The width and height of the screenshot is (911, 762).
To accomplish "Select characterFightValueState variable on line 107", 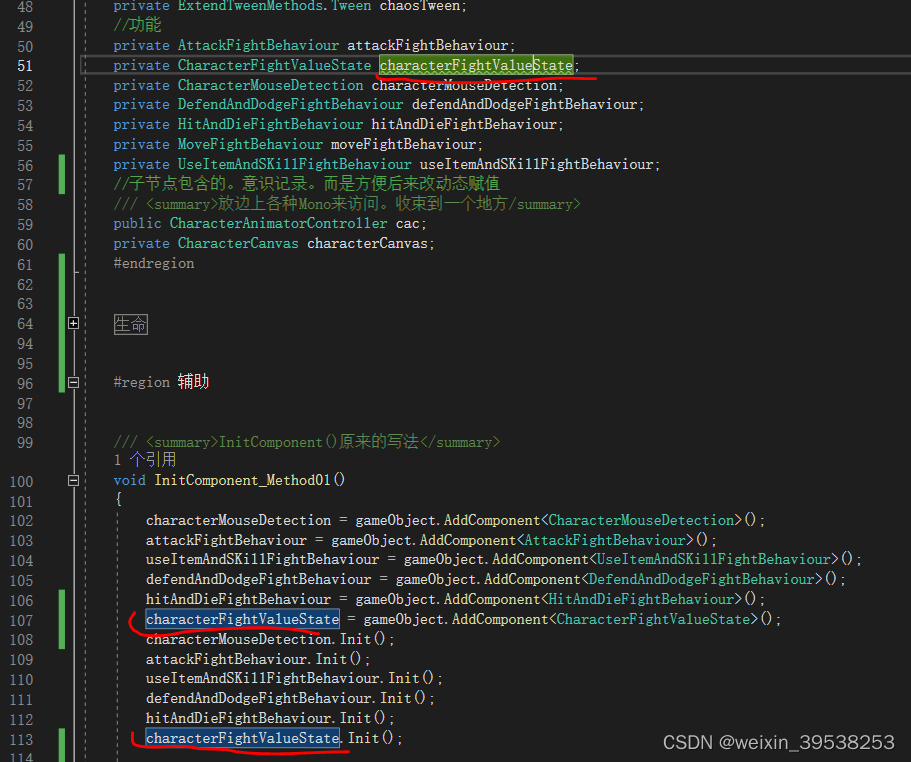I will [242, 619].
